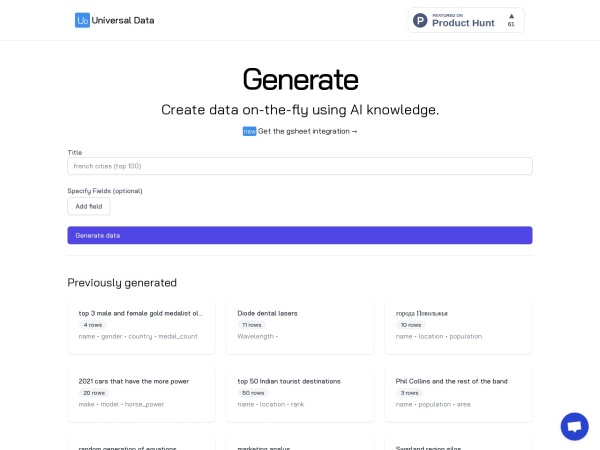The image size is (600, 450).
Task: Open the chat support bubble
Action: 574,426
